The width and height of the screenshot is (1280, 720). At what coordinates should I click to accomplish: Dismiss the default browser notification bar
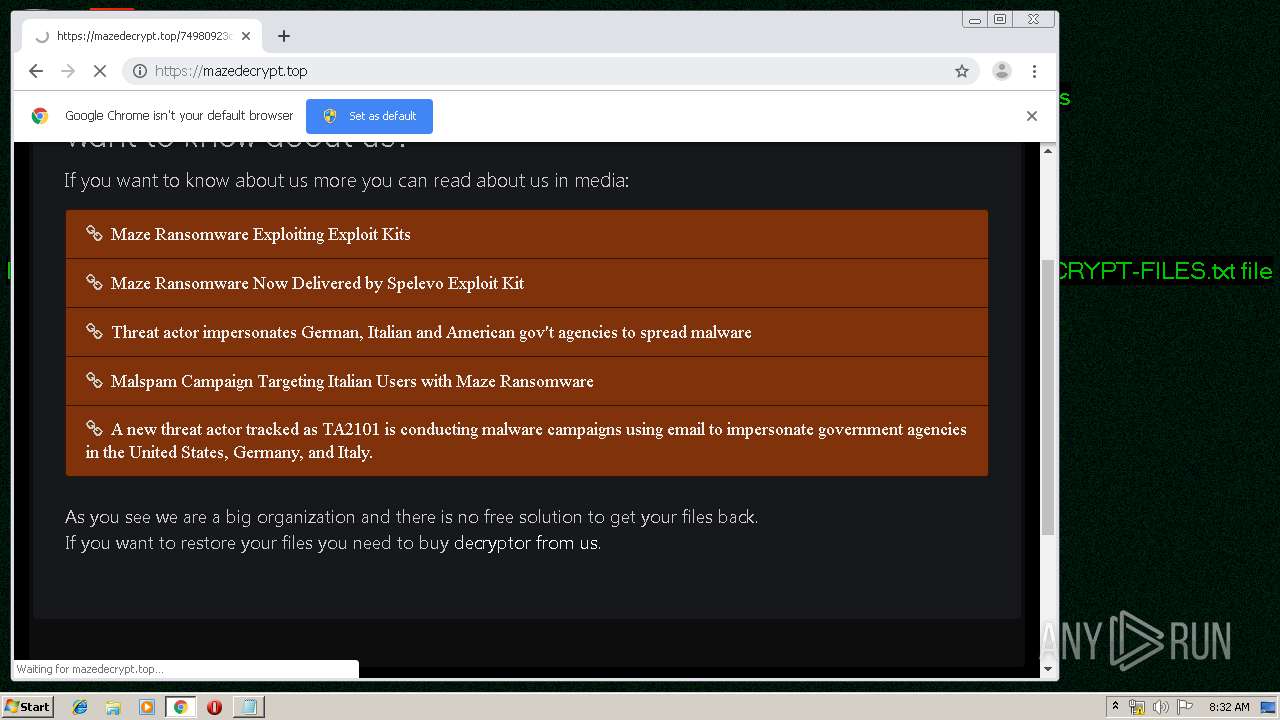tap(1032, 116)
